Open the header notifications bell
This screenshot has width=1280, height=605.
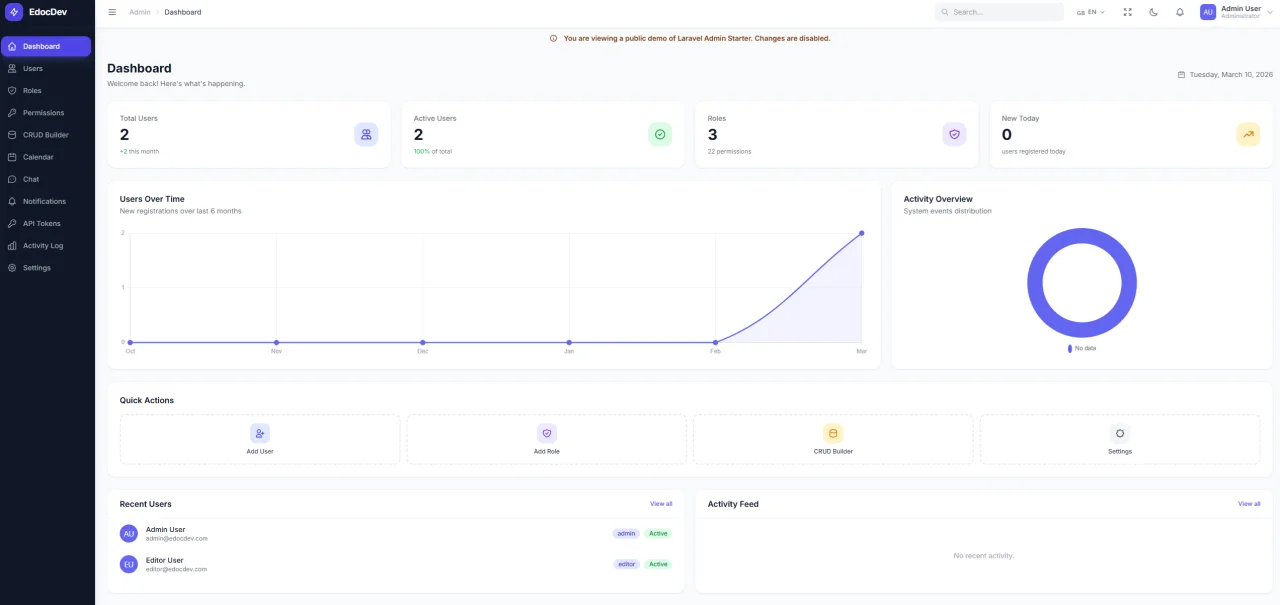1180,12
